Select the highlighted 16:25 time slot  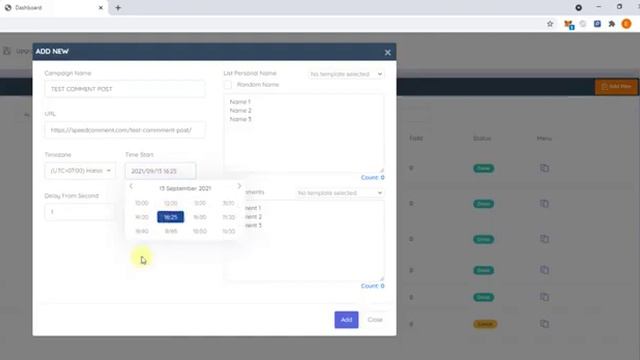[171, 217]
